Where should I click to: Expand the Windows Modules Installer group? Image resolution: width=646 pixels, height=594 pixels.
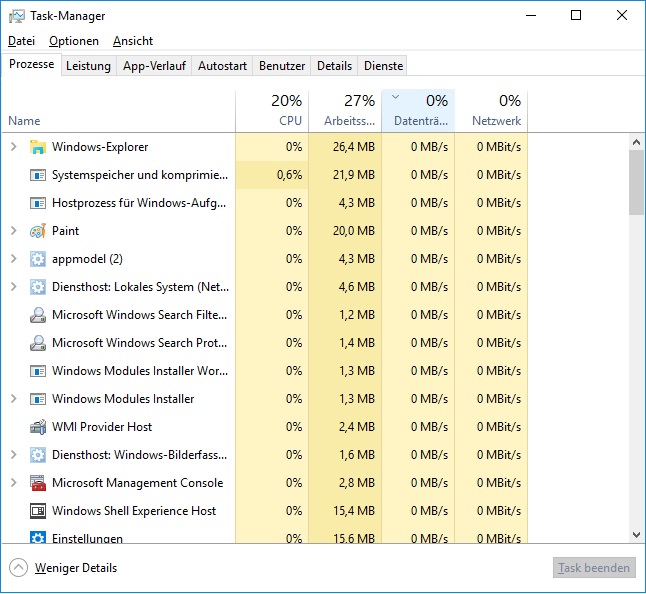pos(14,399)
